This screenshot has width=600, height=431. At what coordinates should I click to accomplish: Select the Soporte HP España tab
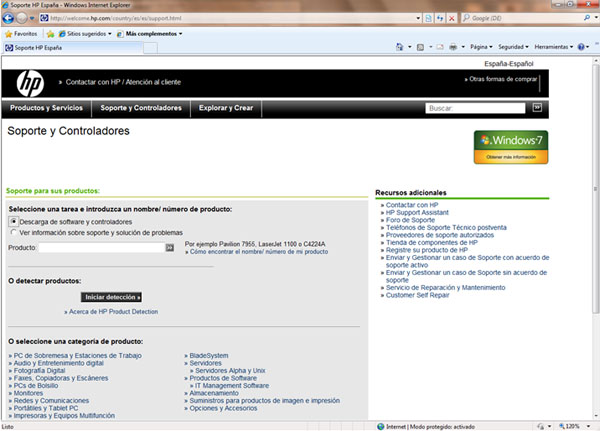click(73, 48)
